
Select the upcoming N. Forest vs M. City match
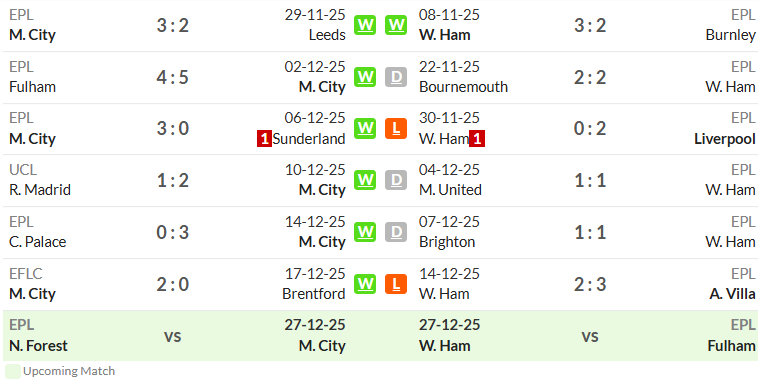(x=177, y=335)
